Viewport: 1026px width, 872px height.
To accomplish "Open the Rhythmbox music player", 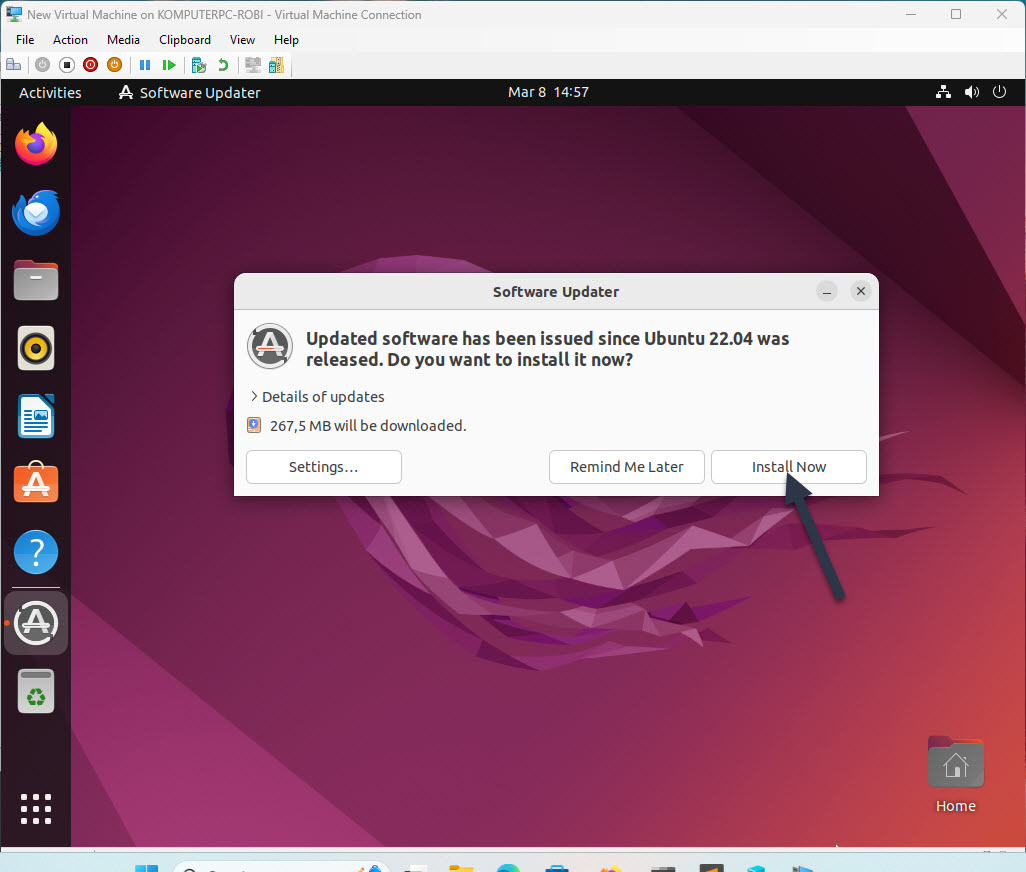I will coord(35,348).
